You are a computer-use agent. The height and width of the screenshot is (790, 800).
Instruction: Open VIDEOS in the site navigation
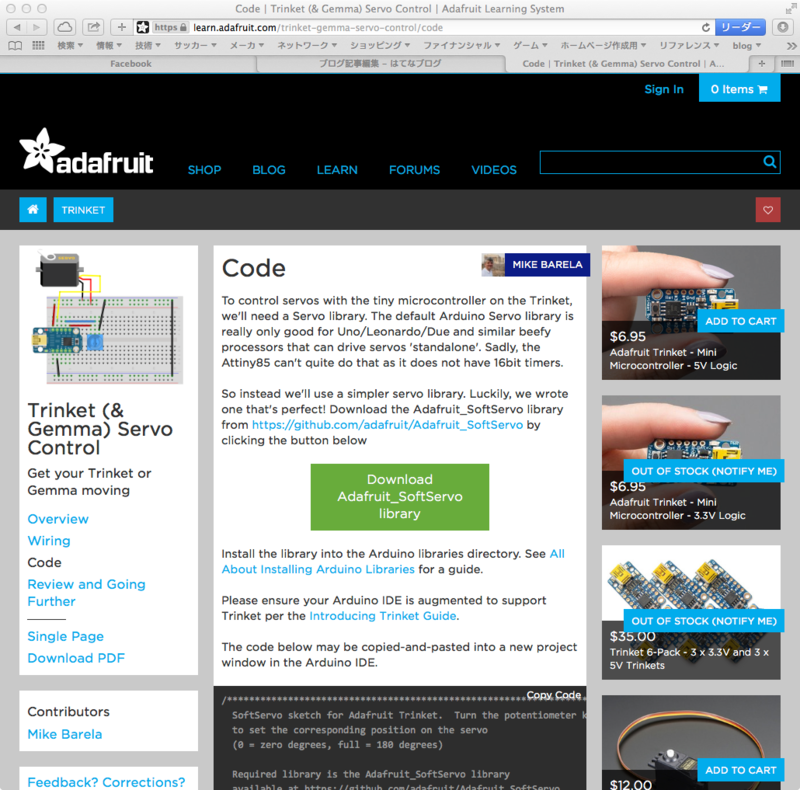[x=494, y=170]
